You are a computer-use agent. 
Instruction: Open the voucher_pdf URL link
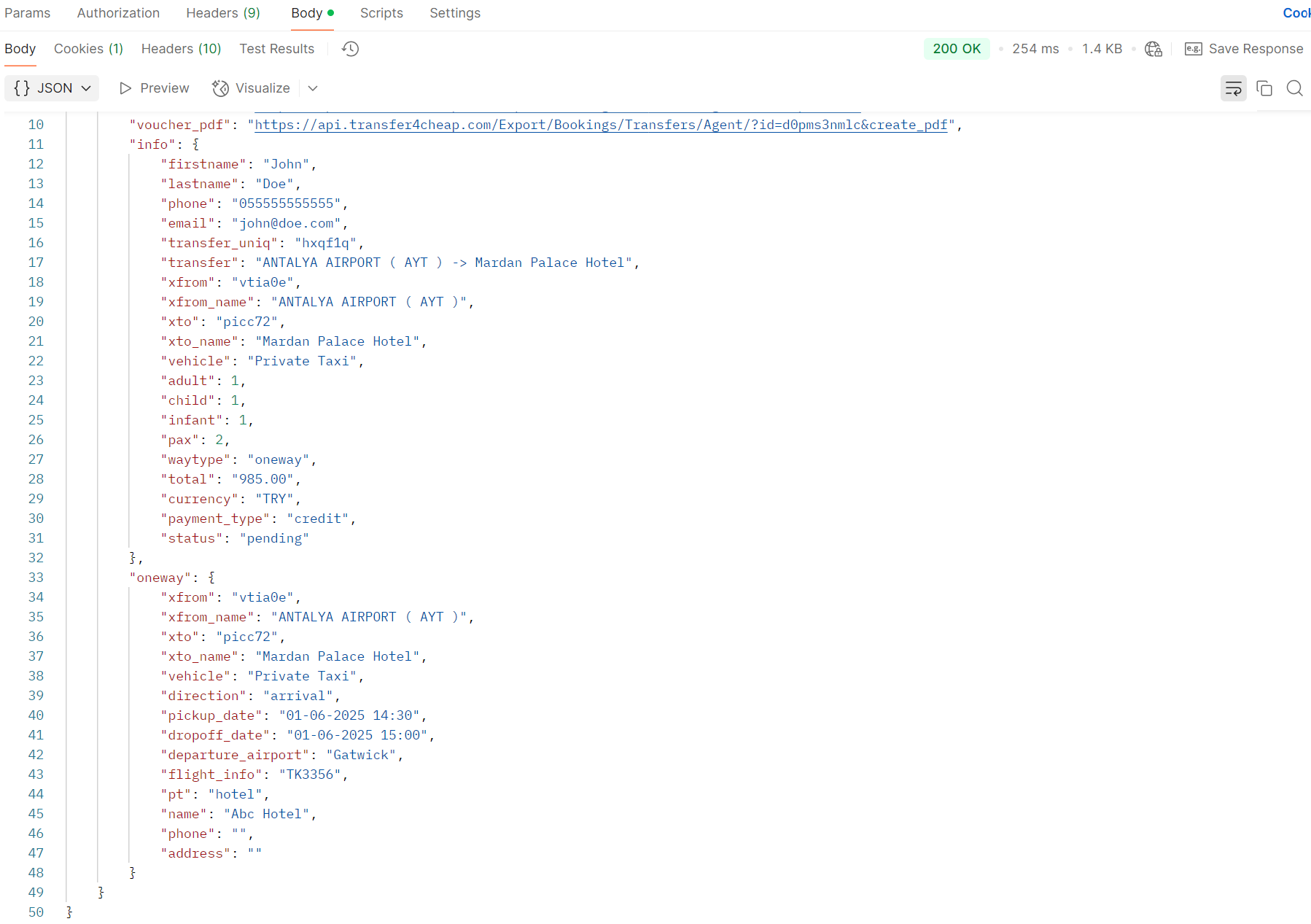point(601,125)
